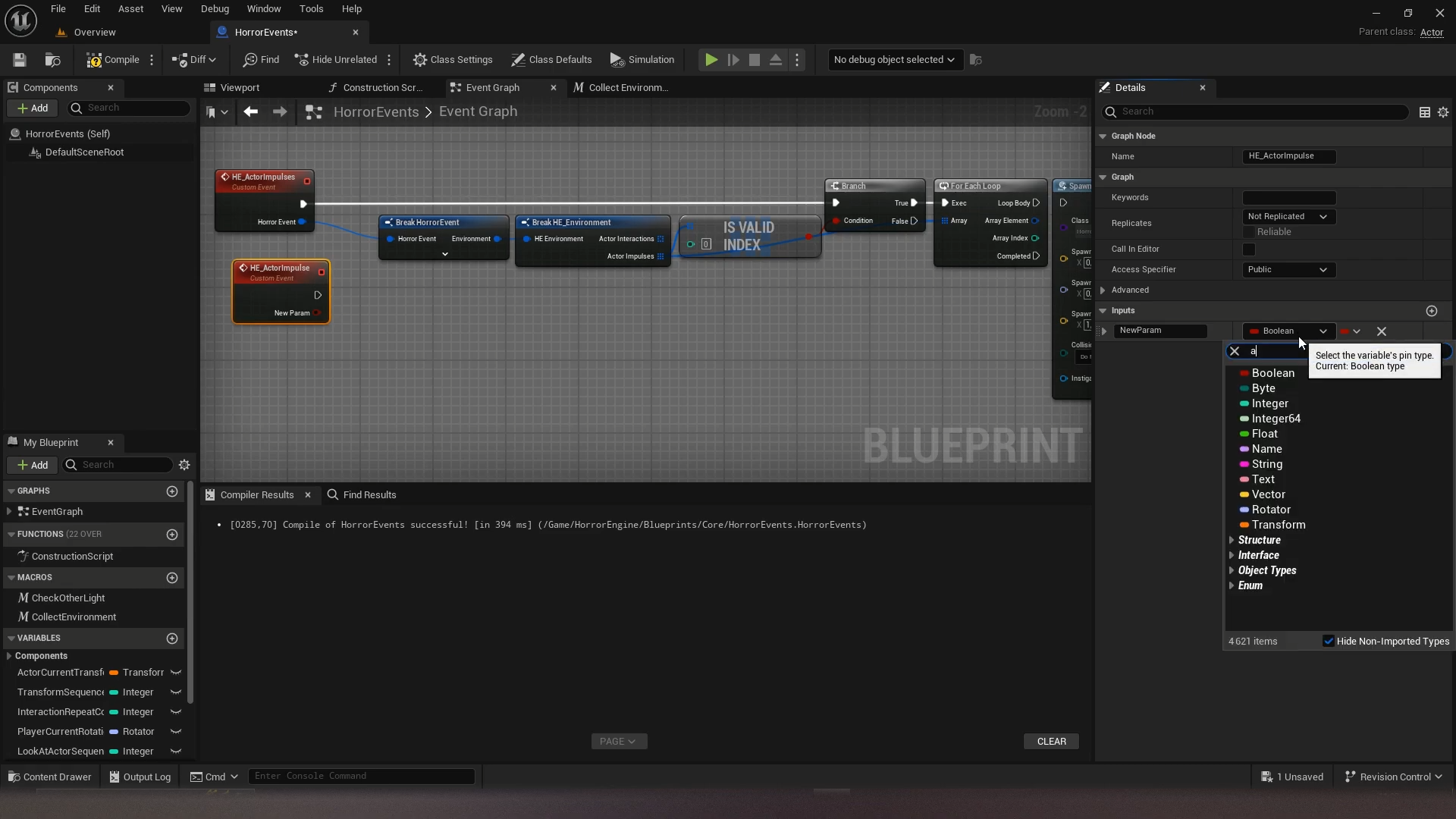Screen dimensions: 1456x819
Task: Open My Blueprint settings gear
Action: [184, 465]
